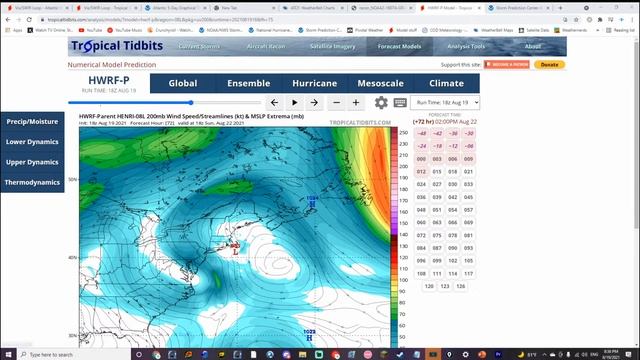Open the Pivotal Weather bookmark

pos(365,30)
